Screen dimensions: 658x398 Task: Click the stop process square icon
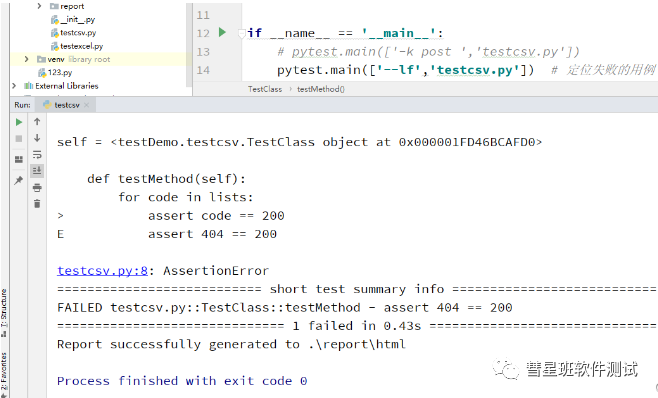tap(18, 139)
